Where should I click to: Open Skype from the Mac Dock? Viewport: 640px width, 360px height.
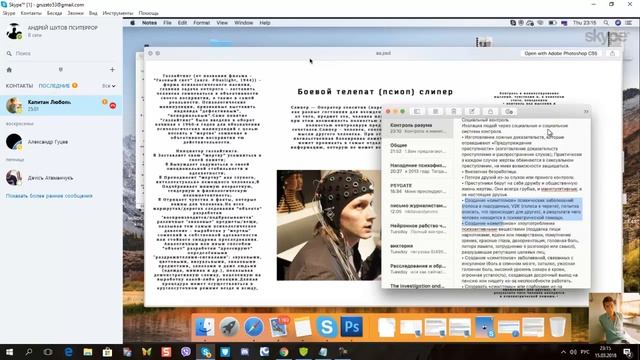point(327,327)
